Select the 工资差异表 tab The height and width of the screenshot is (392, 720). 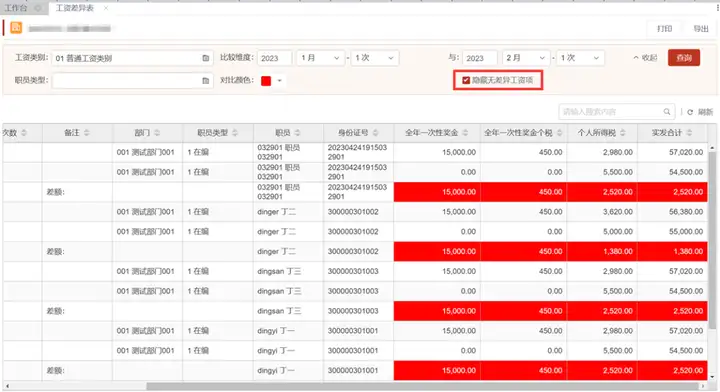(x=75, y=8)
